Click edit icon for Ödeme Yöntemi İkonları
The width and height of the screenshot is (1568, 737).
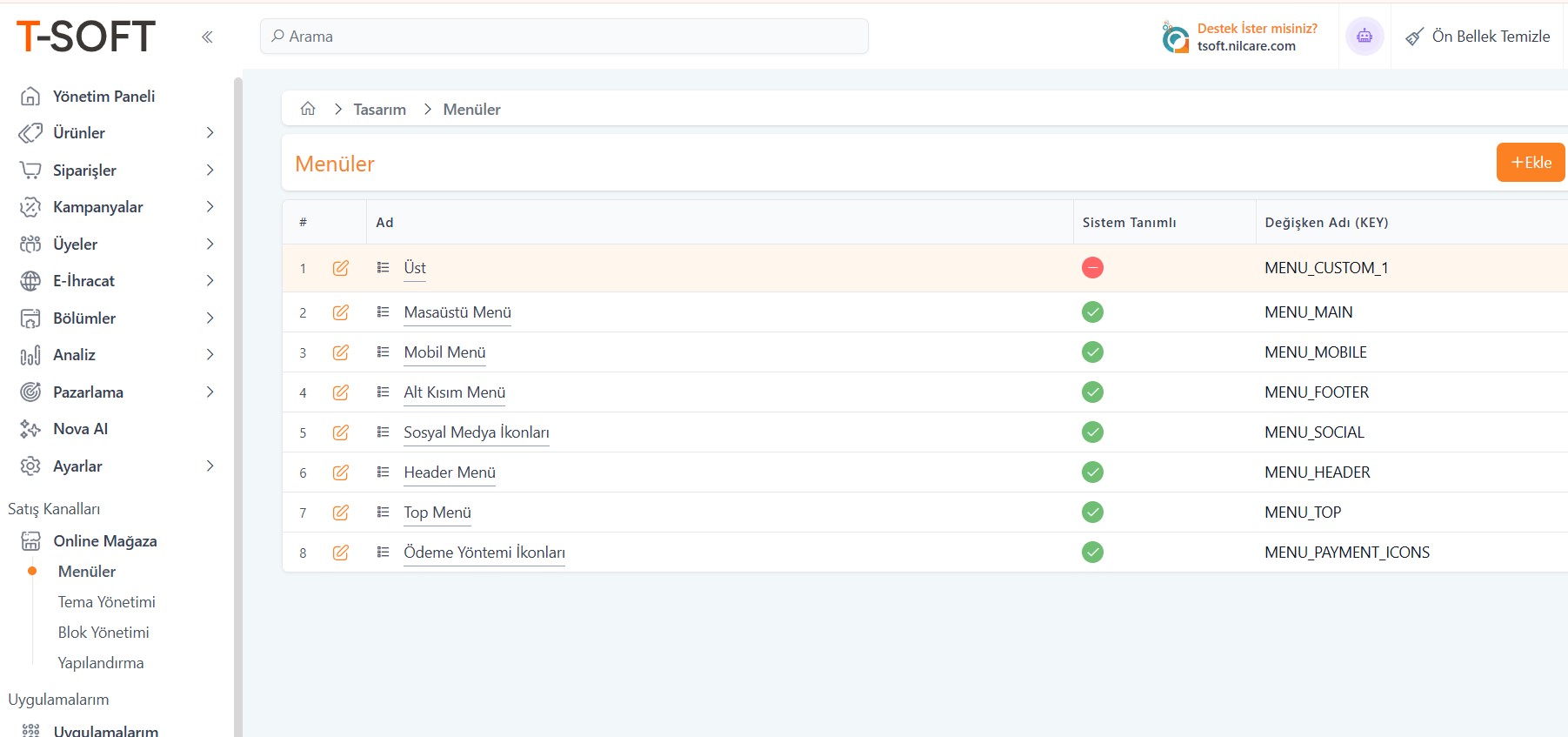click(x=340, y=553)
